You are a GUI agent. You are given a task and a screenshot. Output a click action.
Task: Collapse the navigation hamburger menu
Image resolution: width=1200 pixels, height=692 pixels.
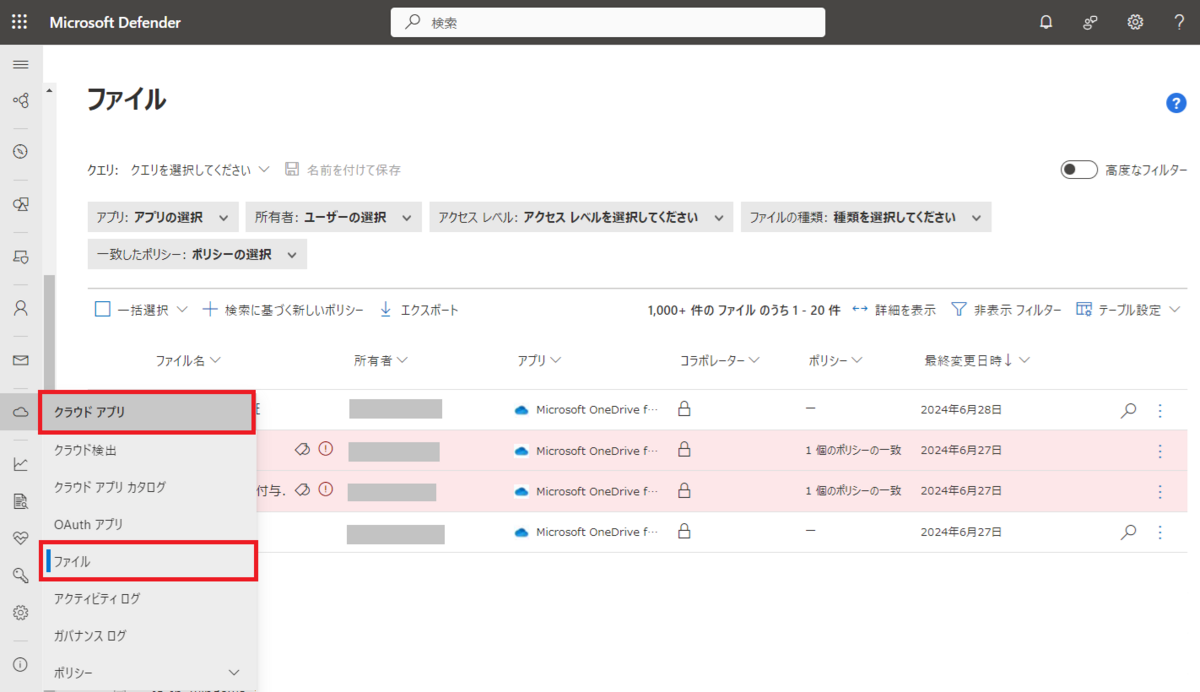tap(20, 64)
